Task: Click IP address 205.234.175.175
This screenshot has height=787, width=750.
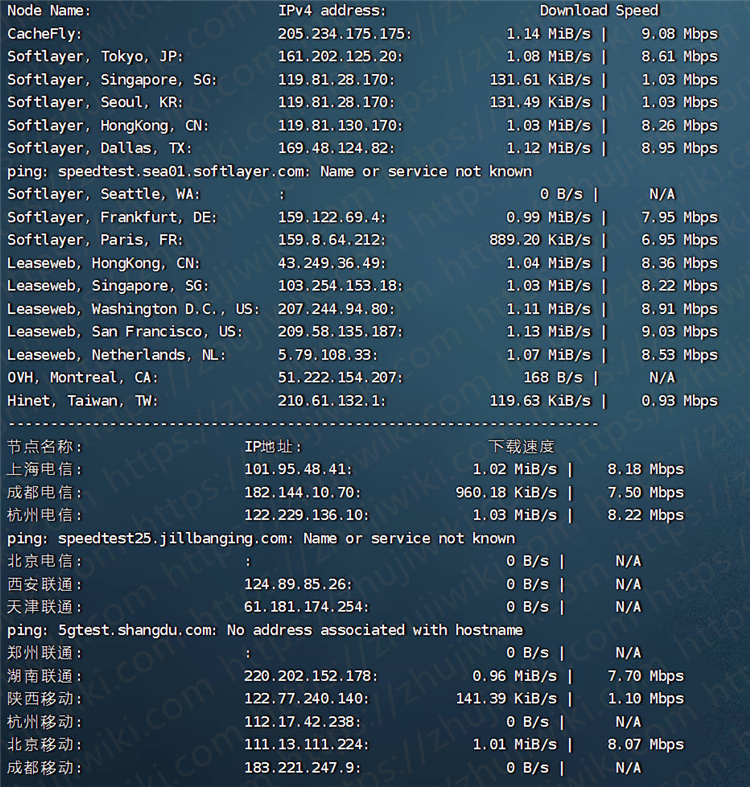Action: (344, 34)
